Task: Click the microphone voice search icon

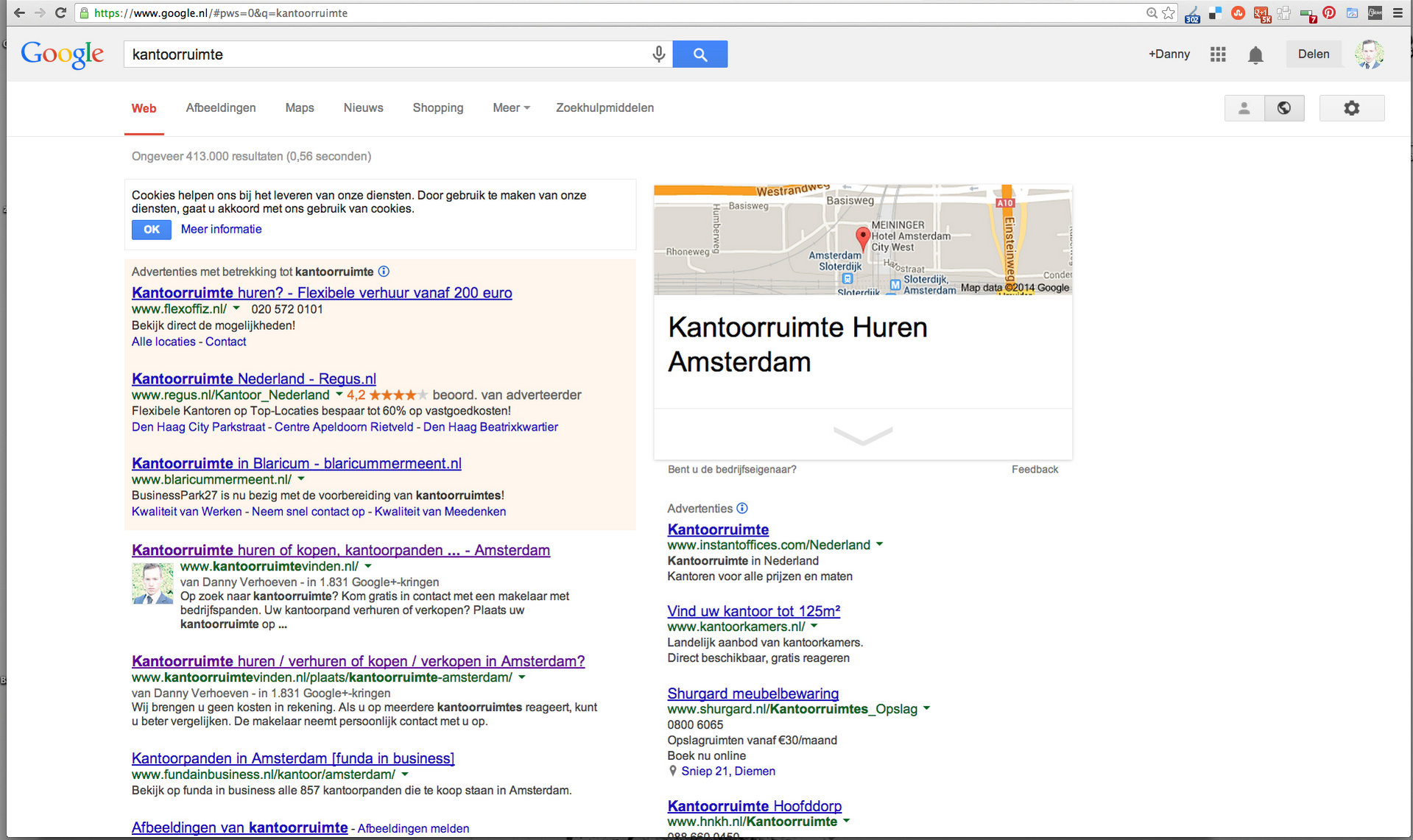Action: [x=658, y=54]
